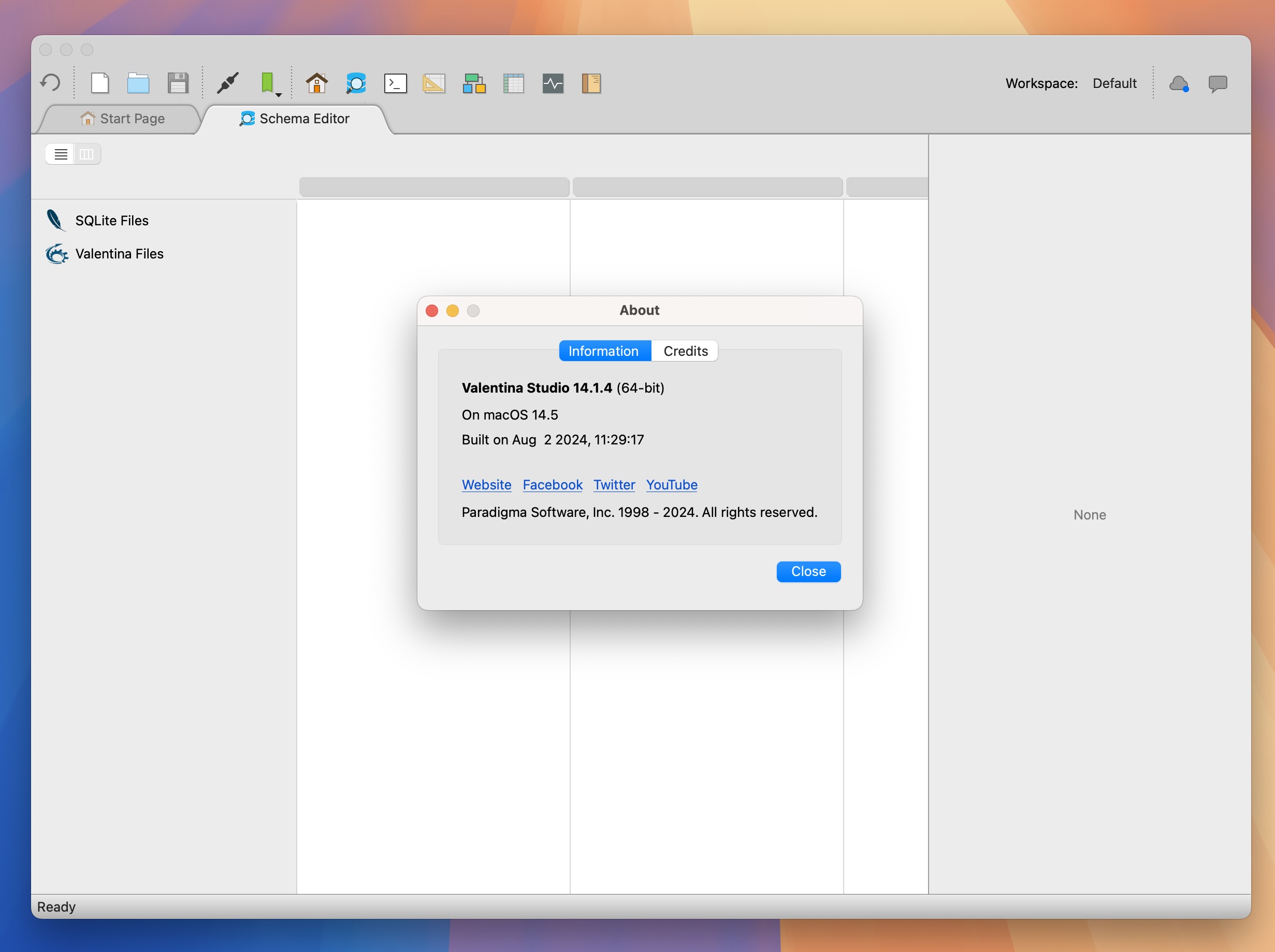Click the 'Built on Aug 2 2024' line
Screen dimensions: 1275x952
click(553, 440)
